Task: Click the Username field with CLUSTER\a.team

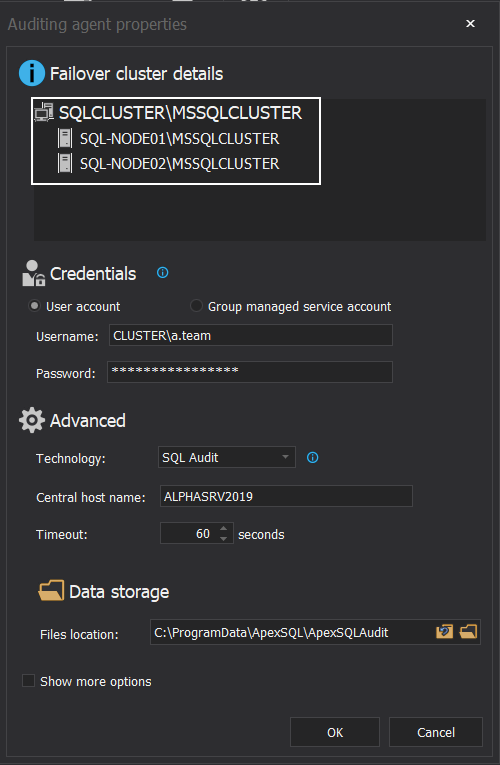Action: (x=251, y=335)
